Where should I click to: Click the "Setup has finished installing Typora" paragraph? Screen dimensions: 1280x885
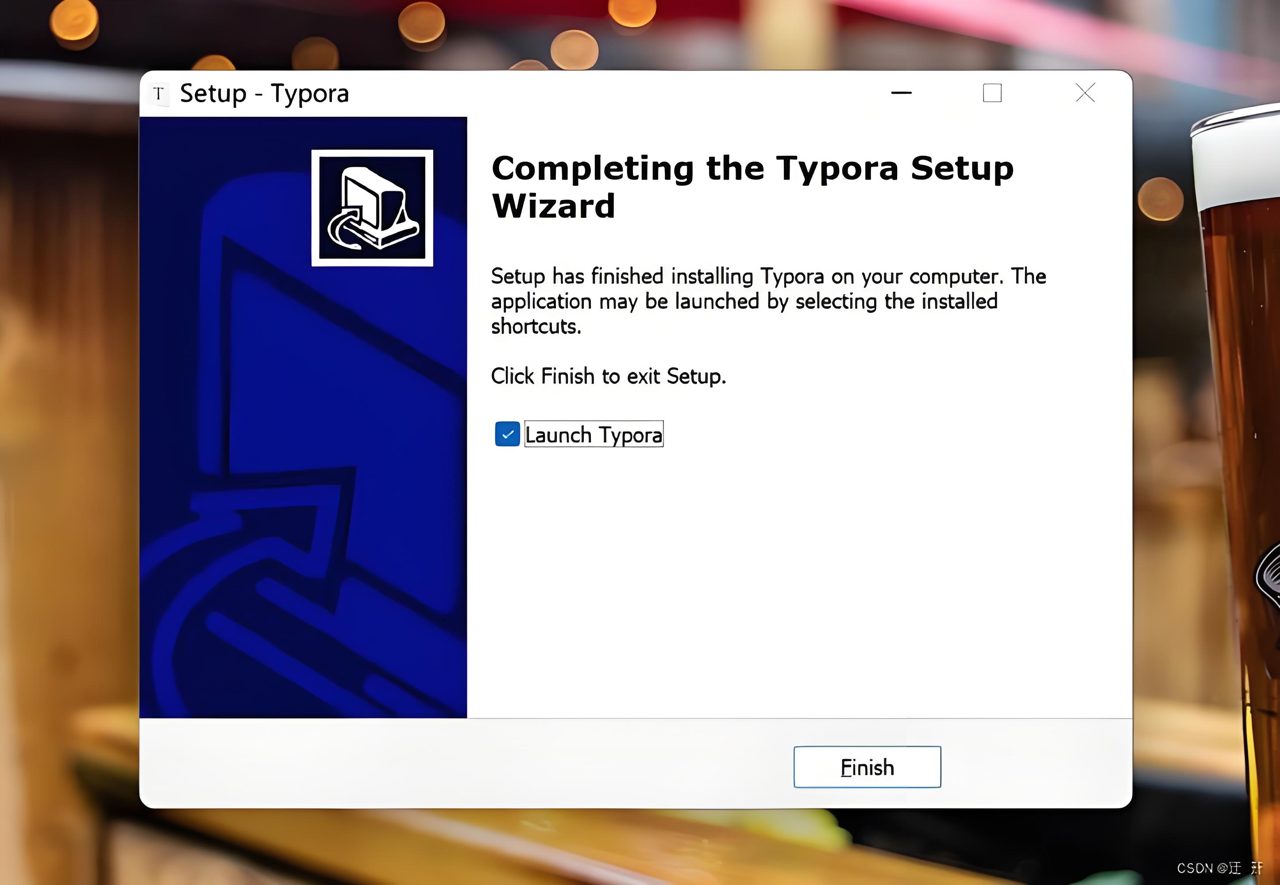[x=768, y=301]
